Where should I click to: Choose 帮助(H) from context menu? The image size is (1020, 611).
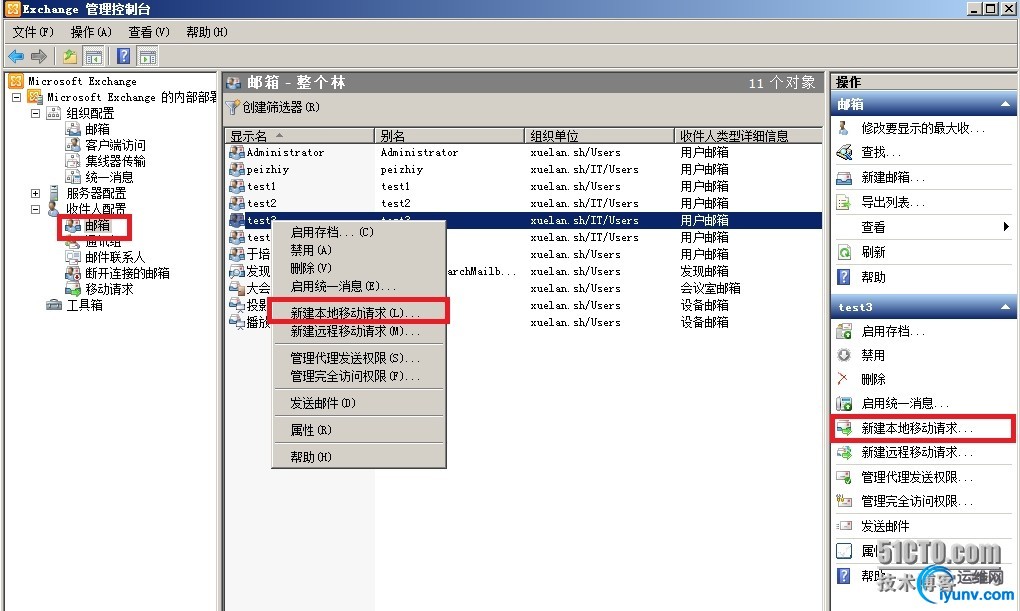(359, 457)
